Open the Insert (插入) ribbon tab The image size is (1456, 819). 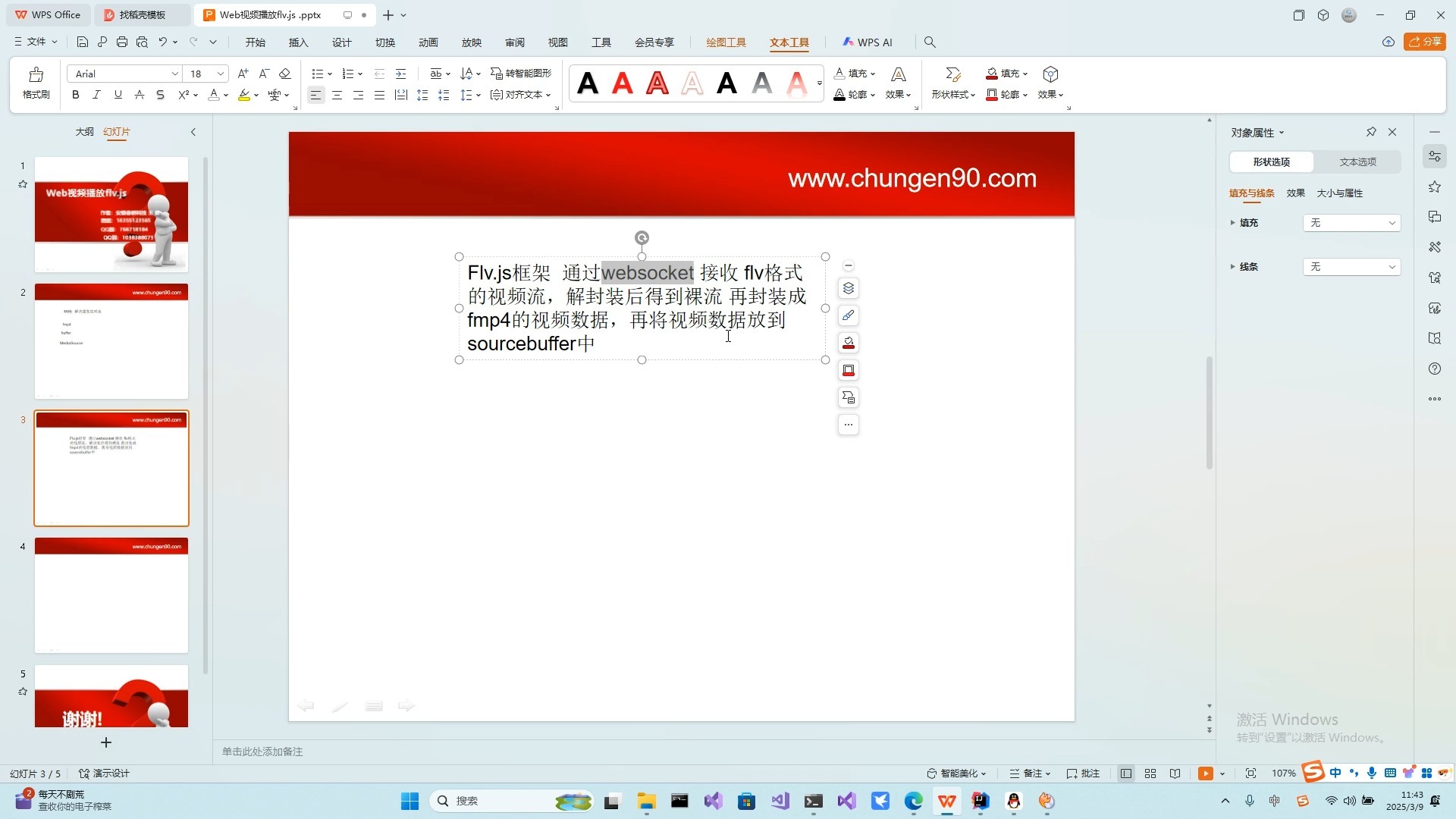coord(299,42)
